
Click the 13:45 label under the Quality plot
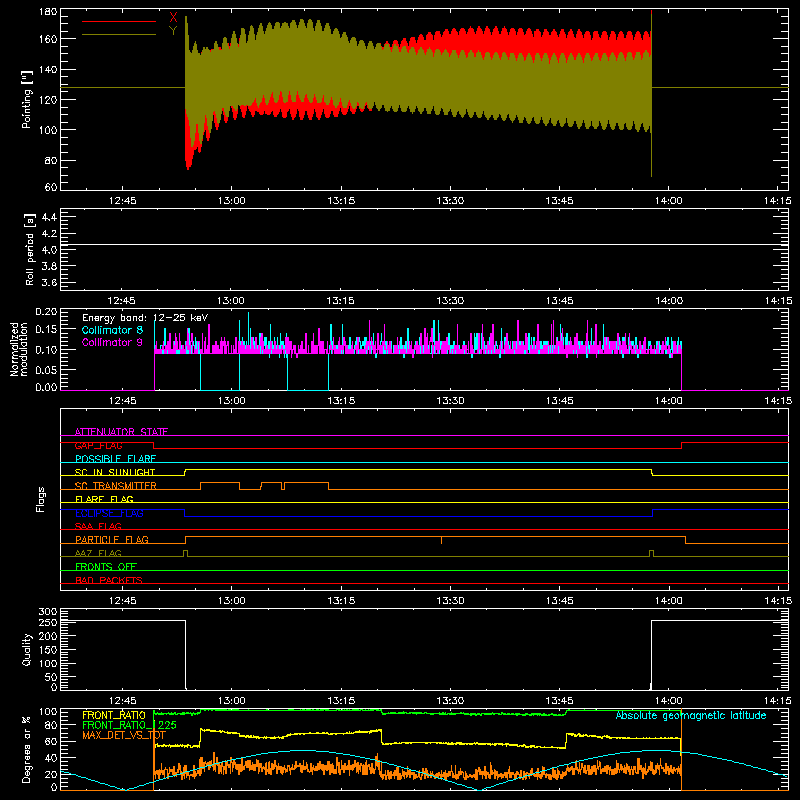(x=559, y=701)
